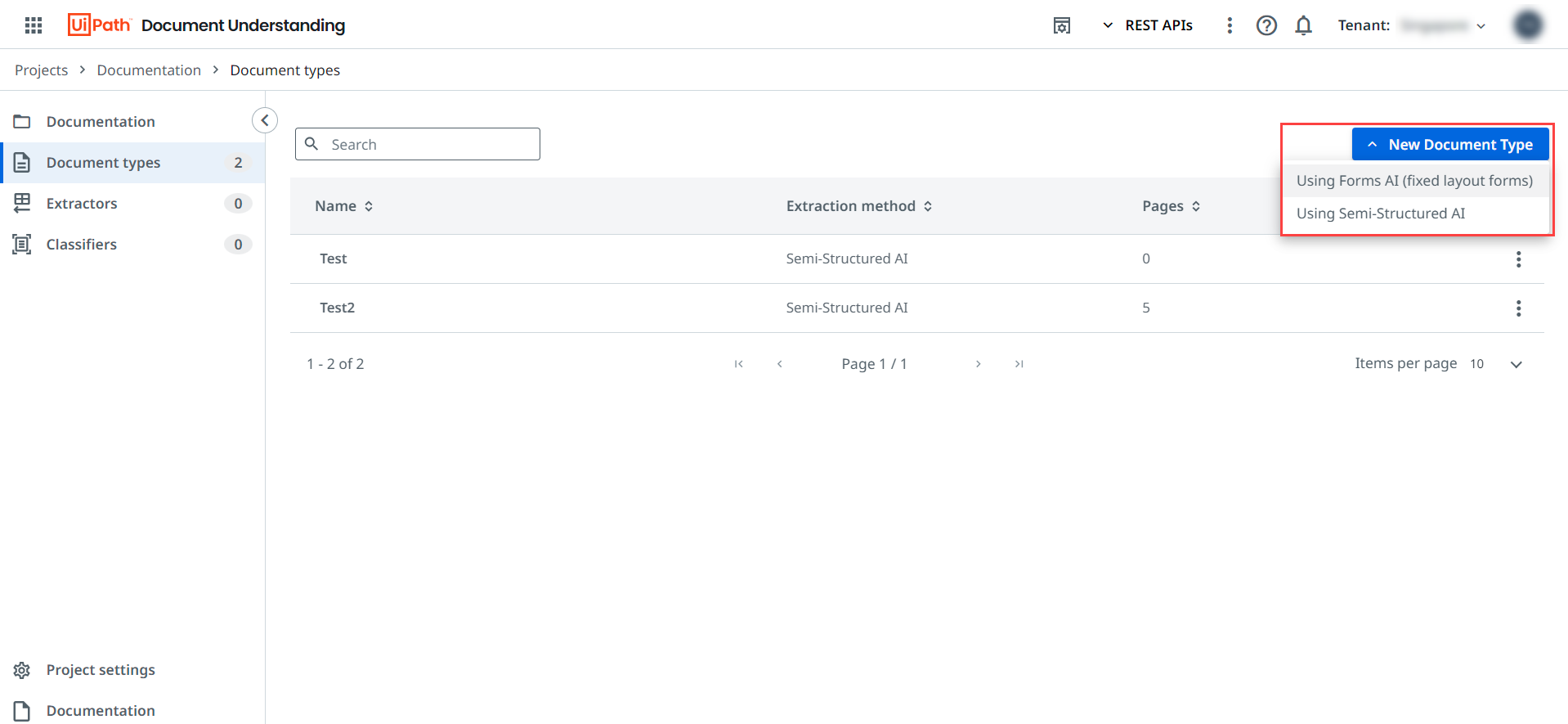Focus the Search input field

[x=418, y=144]
